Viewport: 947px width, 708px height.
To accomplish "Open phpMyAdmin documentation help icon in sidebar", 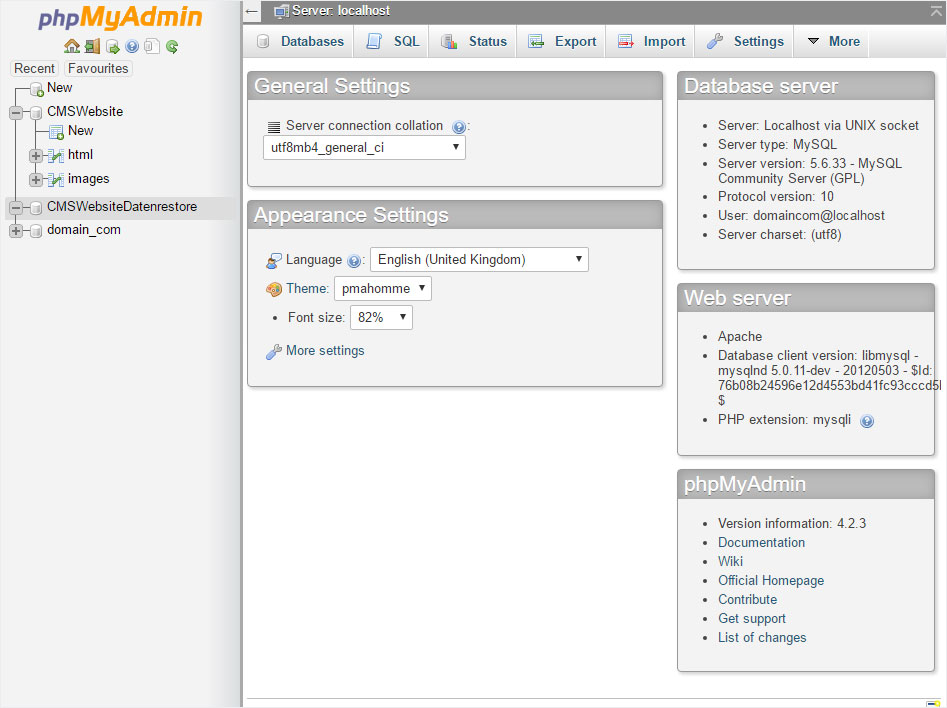I will [x=132, y=47].
